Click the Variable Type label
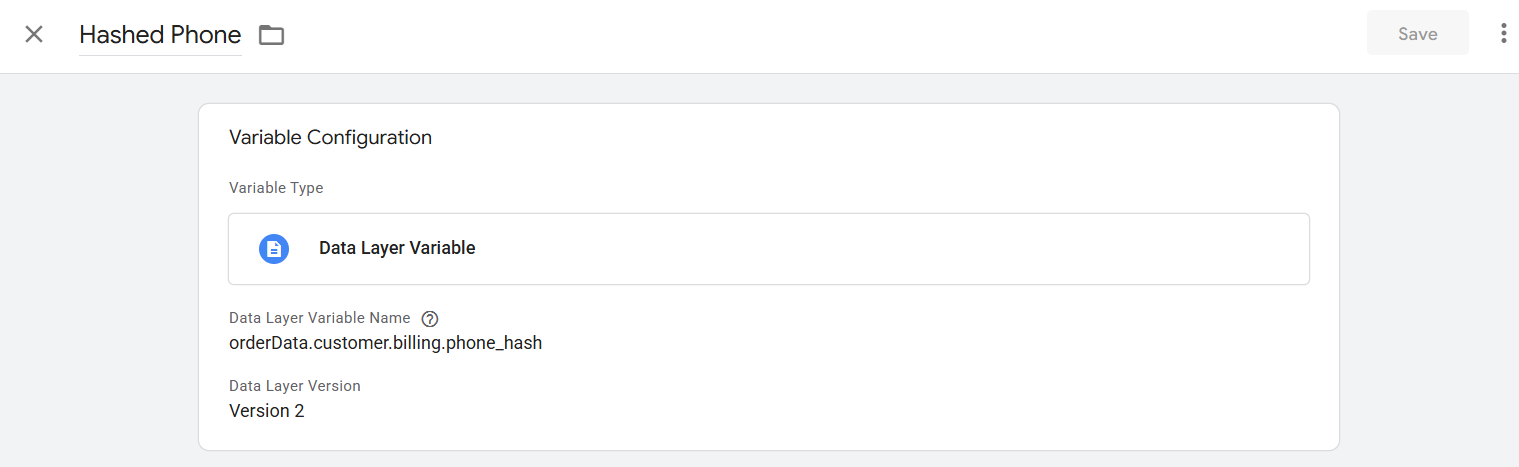 [x=276, y=188]
